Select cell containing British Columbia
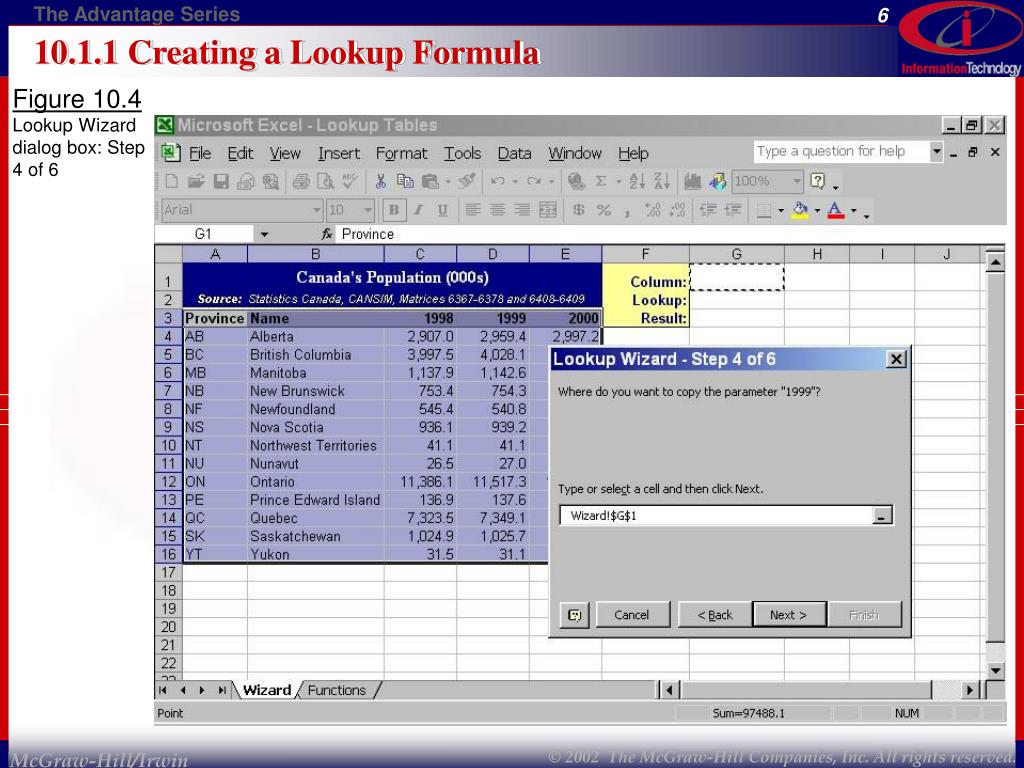1024x768 pixels. (316, 355)
